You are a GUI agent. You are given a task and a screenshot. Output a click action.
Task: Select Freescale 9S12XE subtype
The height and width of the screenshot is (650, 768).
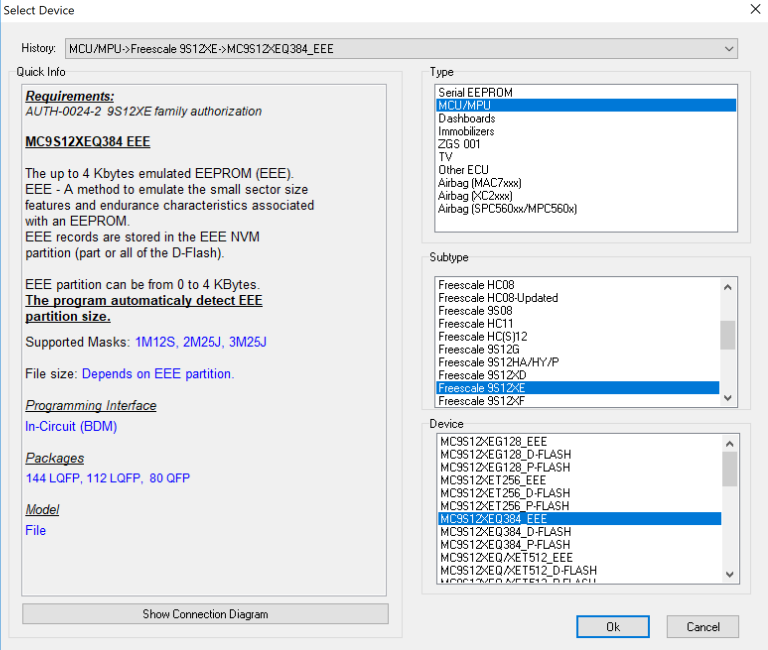click(x=577, y=388)
